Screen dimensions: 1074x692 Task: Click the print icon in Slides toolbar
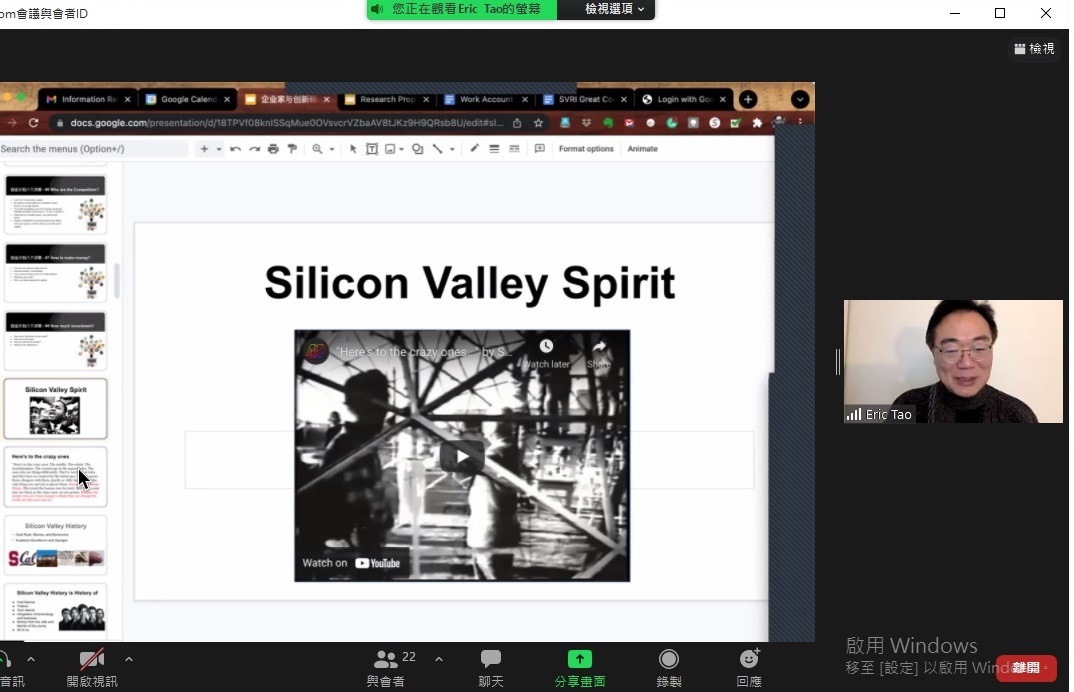pyautogui.click(x=273, y=149)
